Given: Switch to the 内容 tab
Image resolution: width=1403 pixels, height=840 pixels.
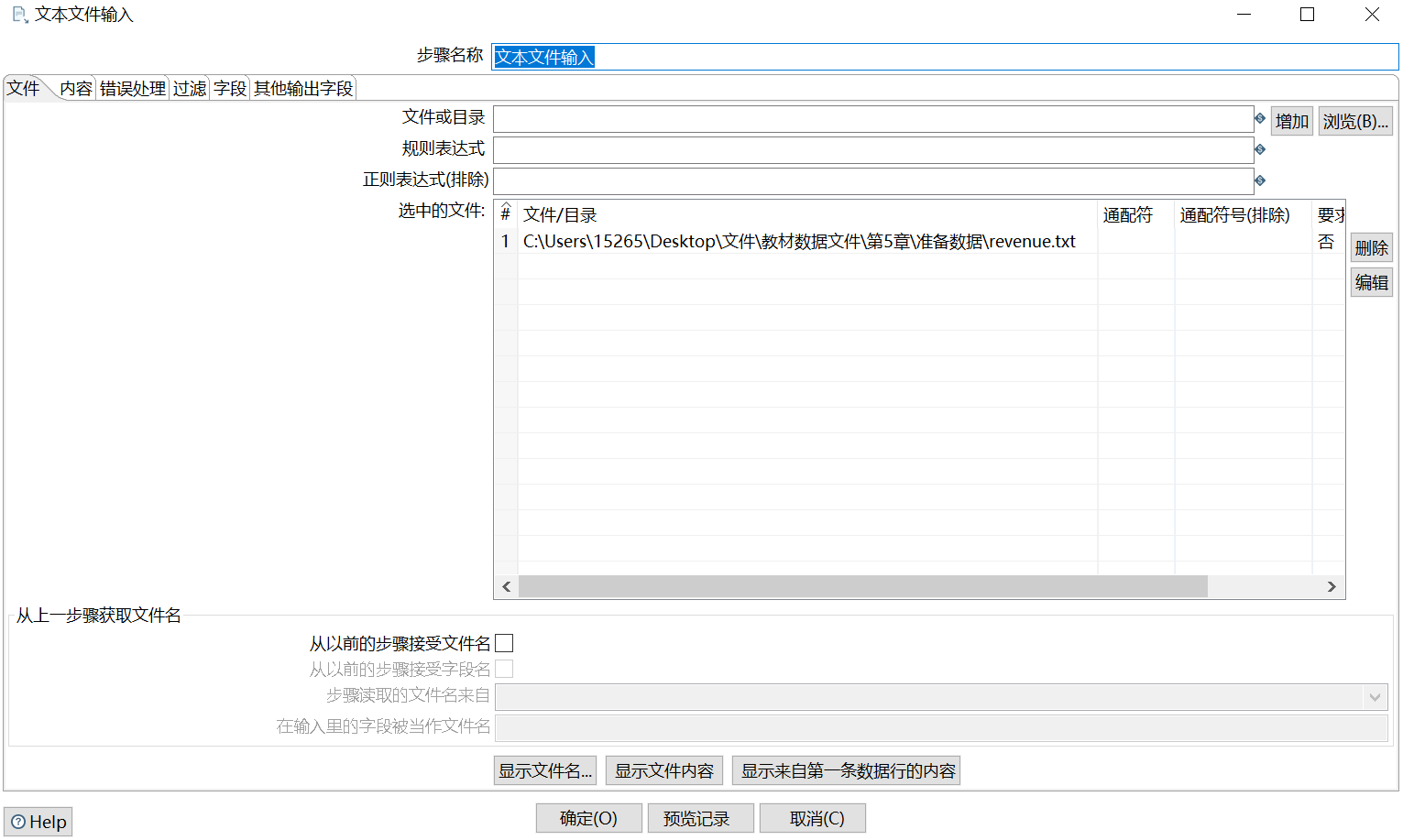Looking at the screenshot, I should tap(76, 88).
